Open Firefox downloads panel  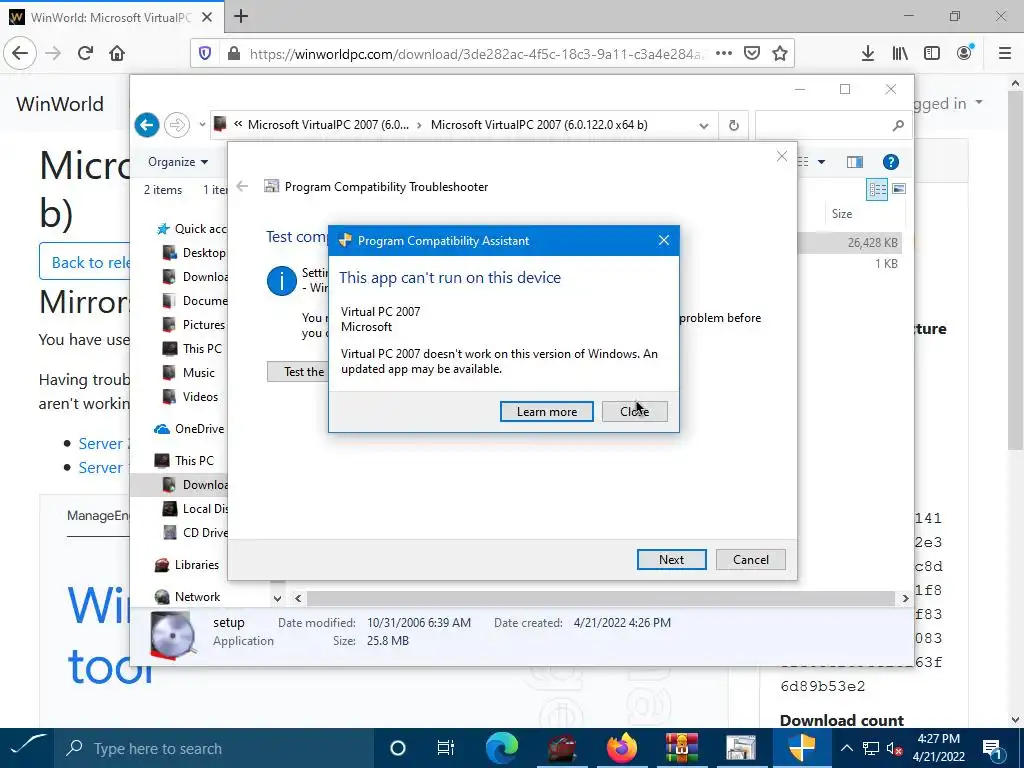click(x=868, y=54)
